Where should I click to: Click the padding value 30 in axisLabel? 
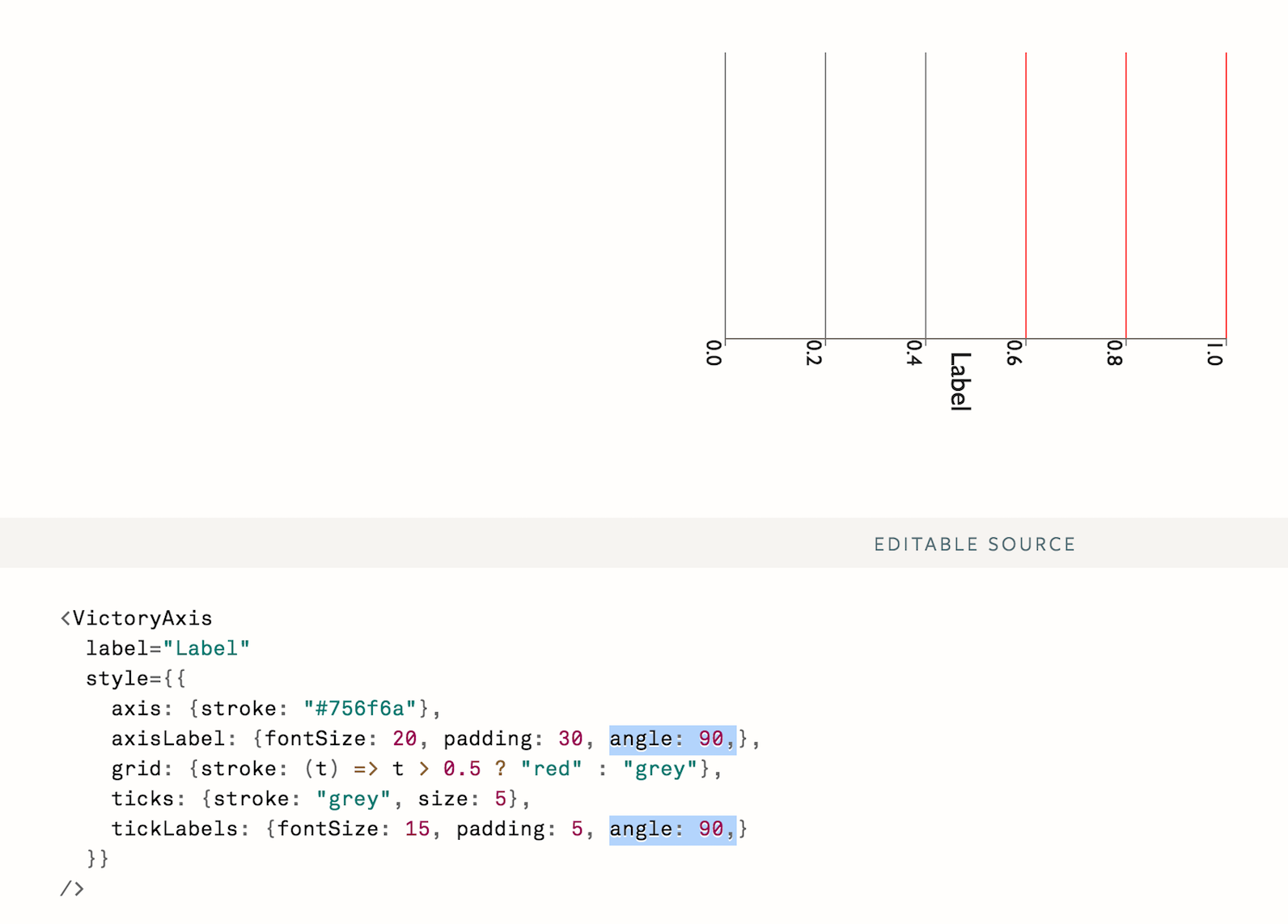[x=570, y=739]
